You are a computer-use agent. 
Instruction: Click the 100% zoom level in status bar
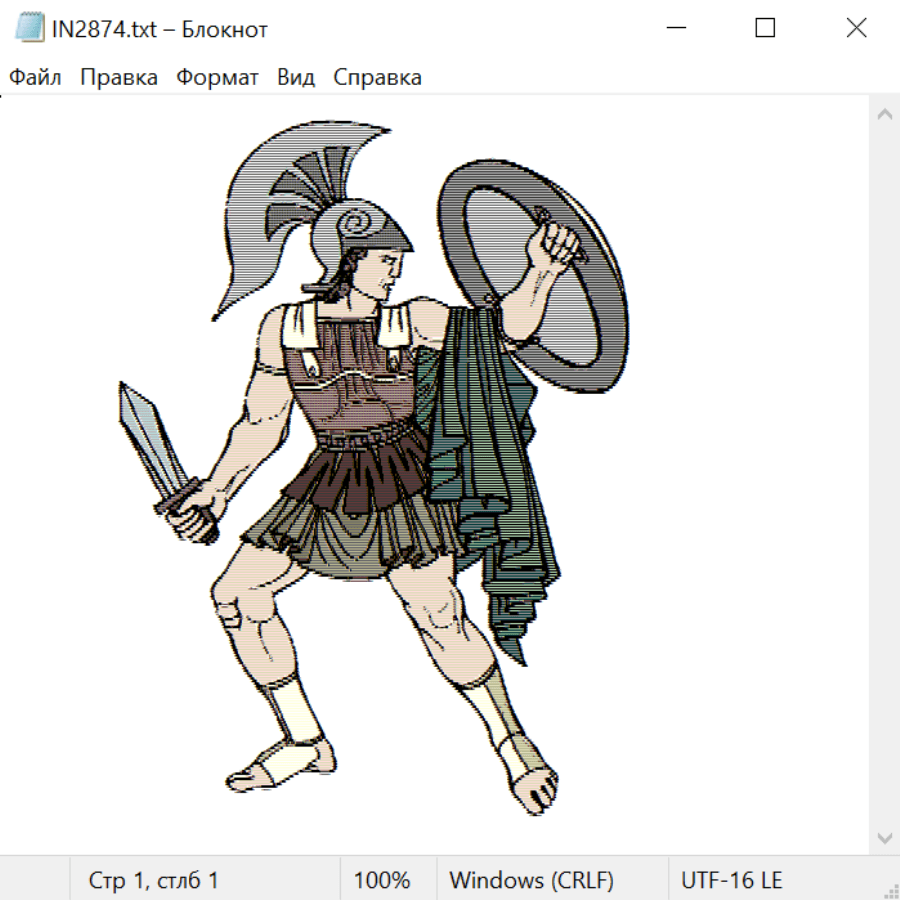(382, 880)
